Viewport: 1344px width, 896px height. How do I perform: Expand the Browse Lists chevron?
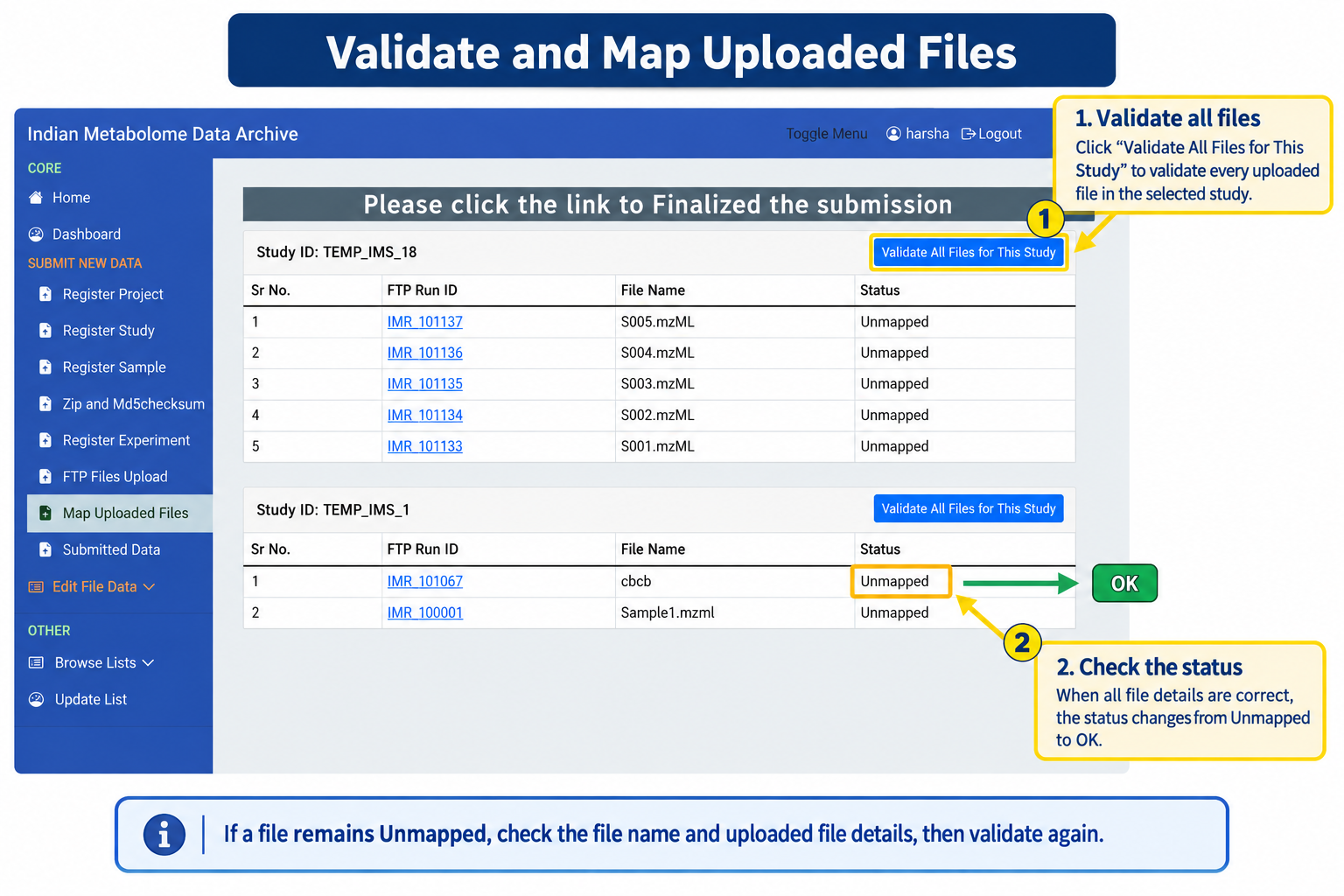148,663
